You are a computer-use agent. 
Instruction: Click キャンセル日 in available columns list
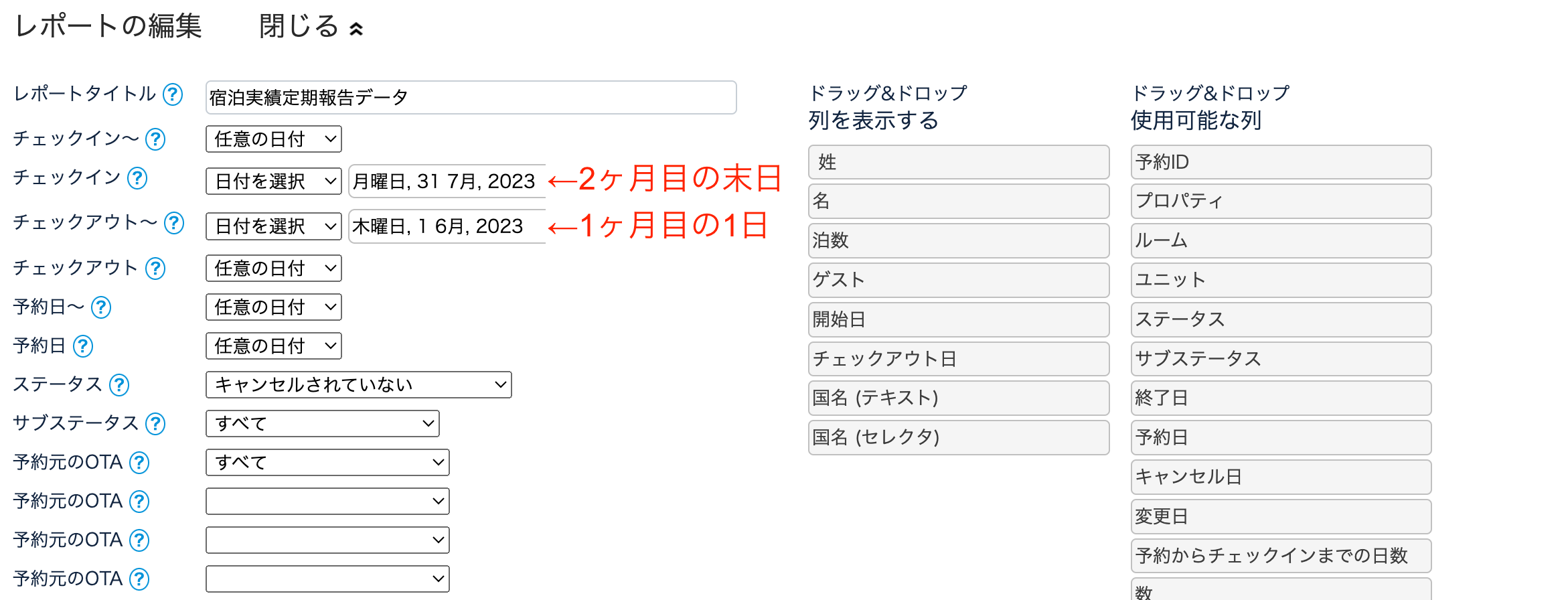pyautogui.click(x=1280, y=477)
